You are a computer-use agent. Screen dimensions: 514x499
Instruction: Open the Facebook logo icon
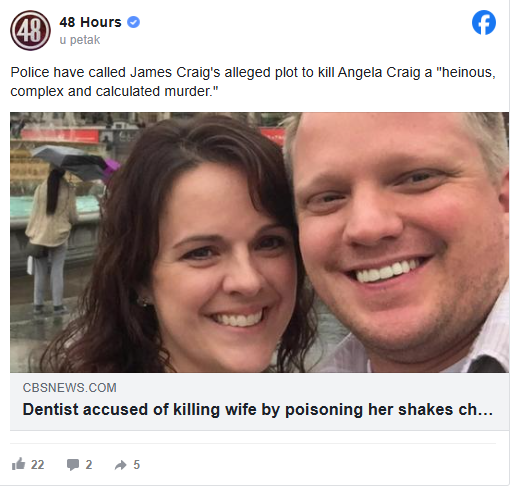tap(484, 22)
